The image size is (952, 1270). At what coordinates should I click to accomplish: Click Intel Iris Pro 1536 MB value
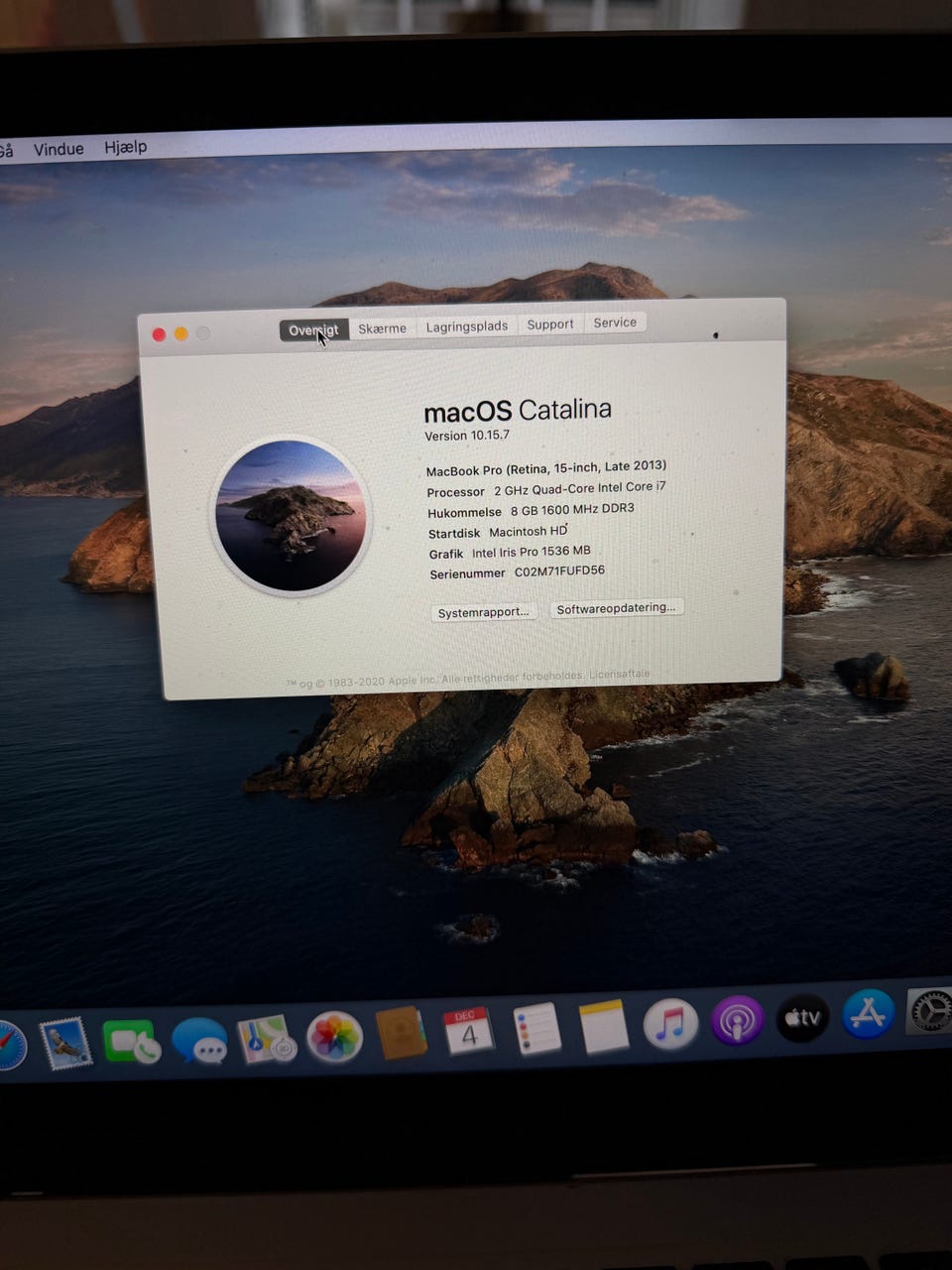click(x=532, y=552)
